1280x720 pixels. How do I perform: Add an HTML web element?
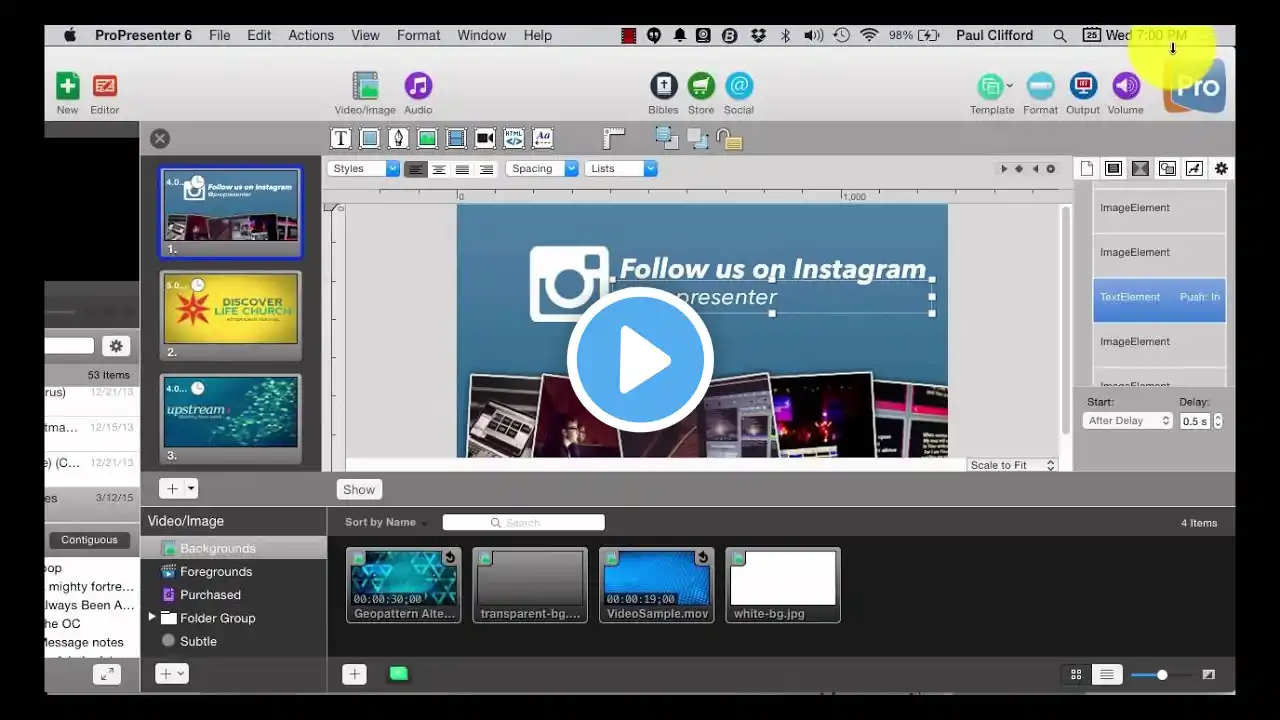[x=514, y=138]
